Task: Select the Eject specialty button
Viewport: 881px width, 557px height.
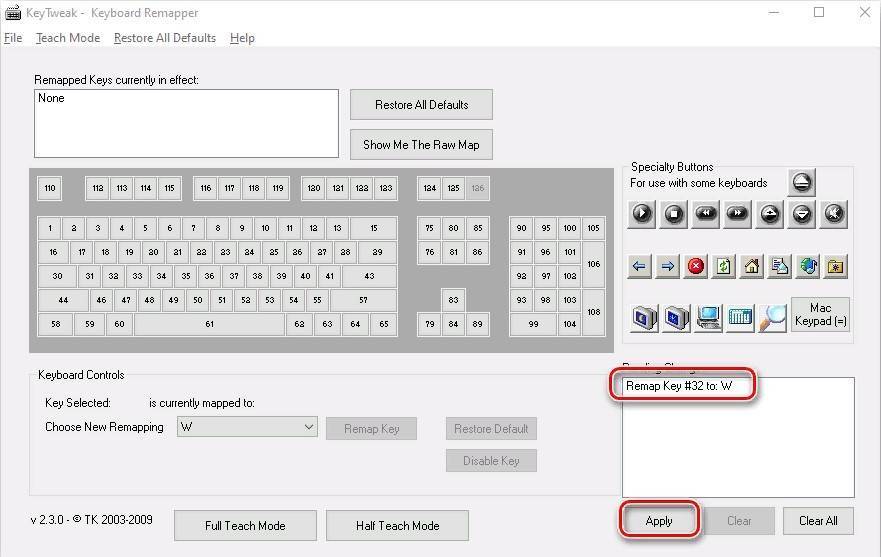Action: (802, 183)
